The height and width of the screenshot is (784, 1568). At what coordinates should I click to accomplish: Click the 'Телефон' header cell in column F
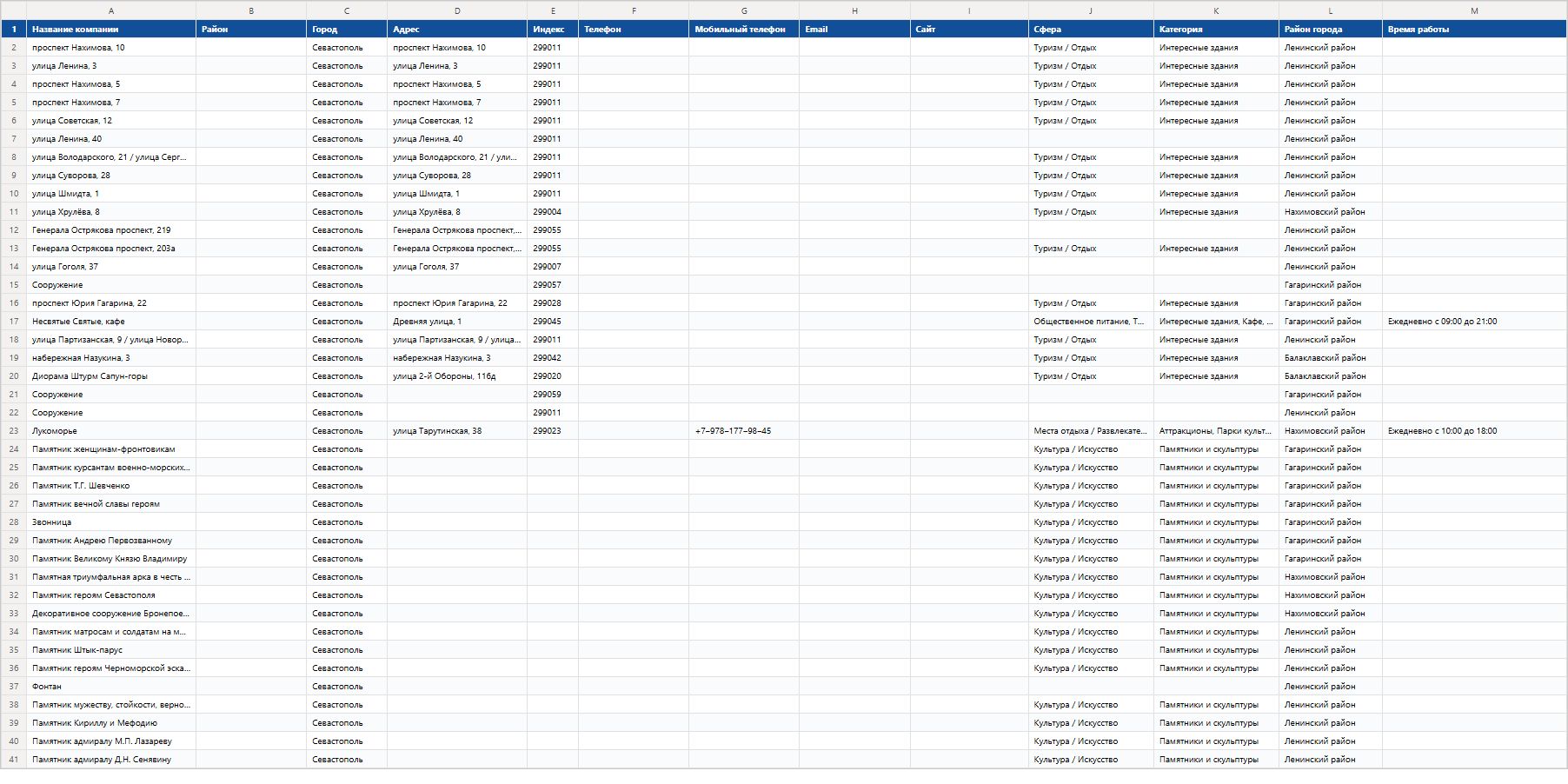(634, 30)
